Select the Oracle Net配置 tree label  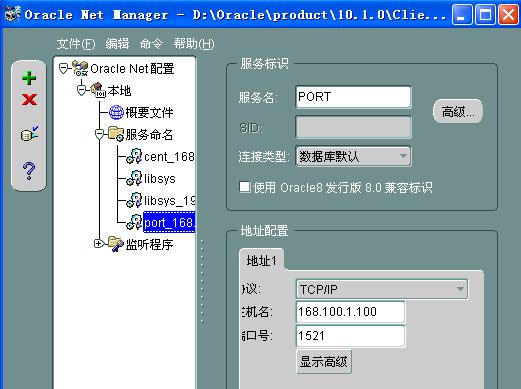(x=132, y=69)
